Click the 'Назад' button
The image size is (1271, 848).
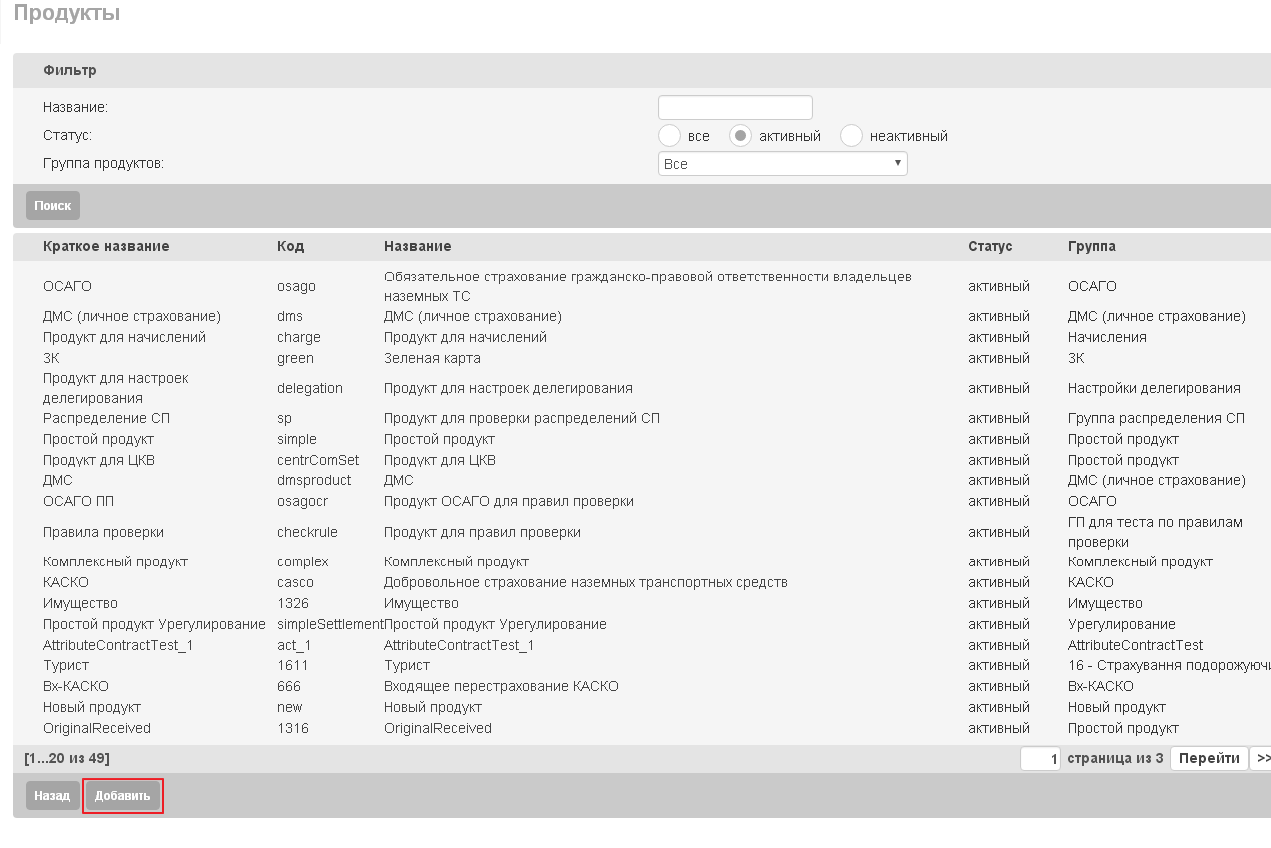tap(52, 796)
